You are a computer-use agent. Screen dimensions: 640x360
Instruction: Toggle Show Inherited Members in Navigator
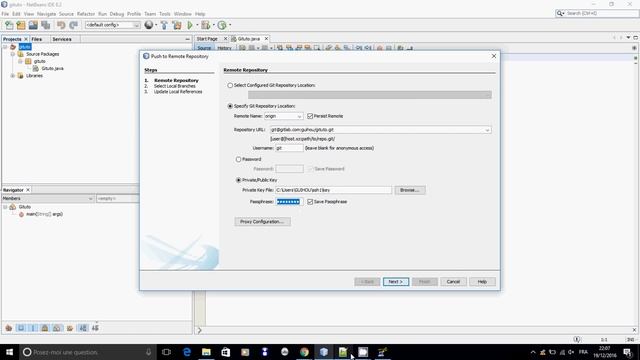click(9, 328)
